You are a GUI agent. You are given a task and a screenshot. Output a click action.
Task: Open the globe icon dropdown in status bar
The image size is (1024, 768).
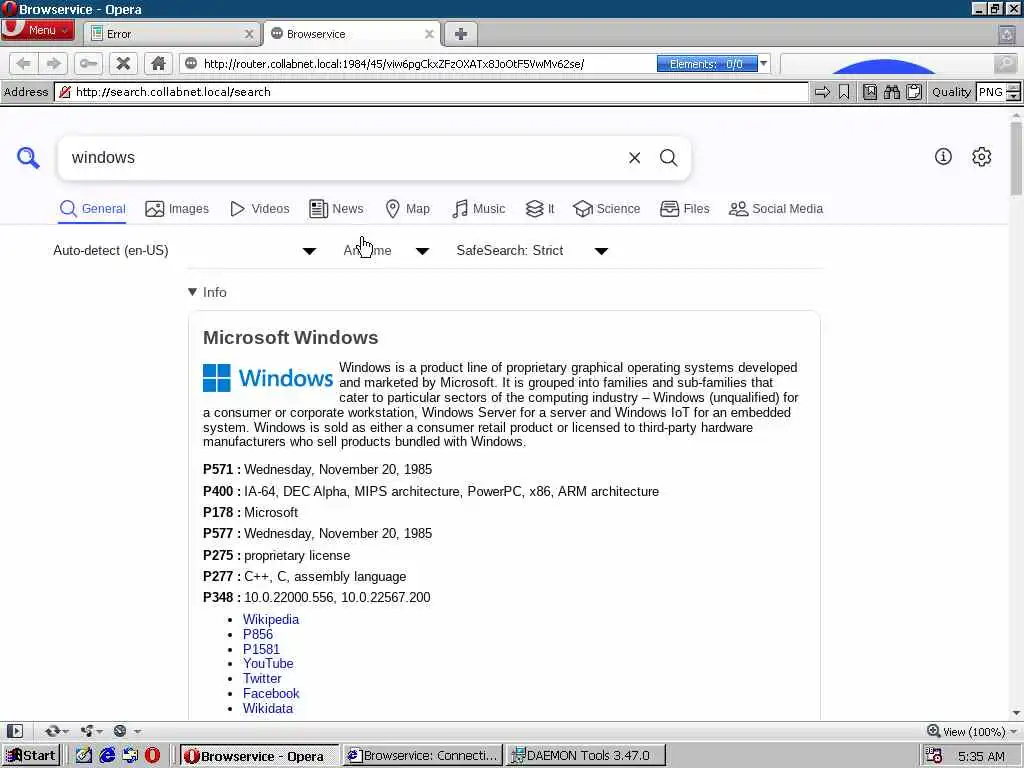tap(126, 731)
